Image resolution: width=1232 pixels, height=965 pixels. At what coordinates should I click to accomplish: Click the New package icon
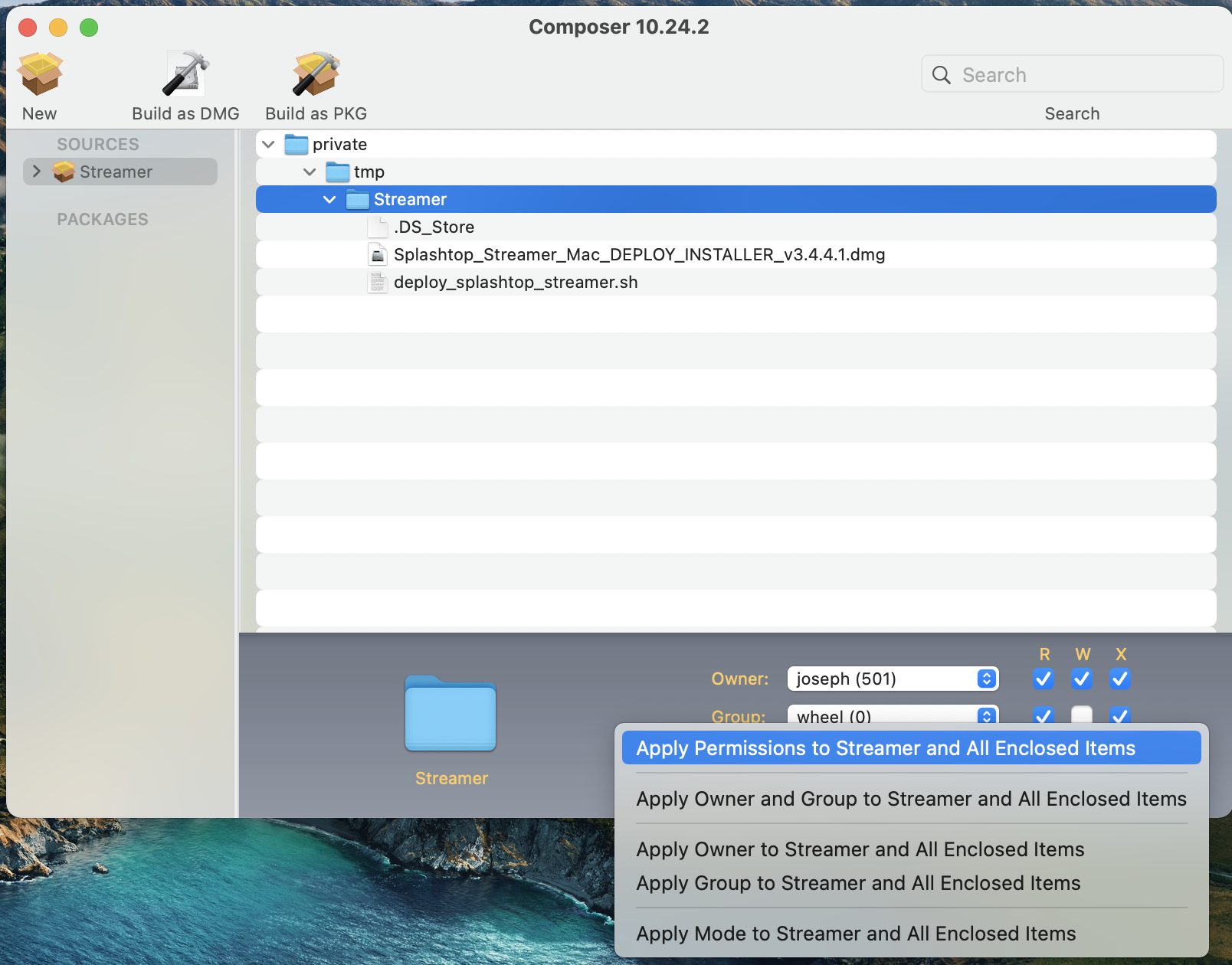(39, 74)
